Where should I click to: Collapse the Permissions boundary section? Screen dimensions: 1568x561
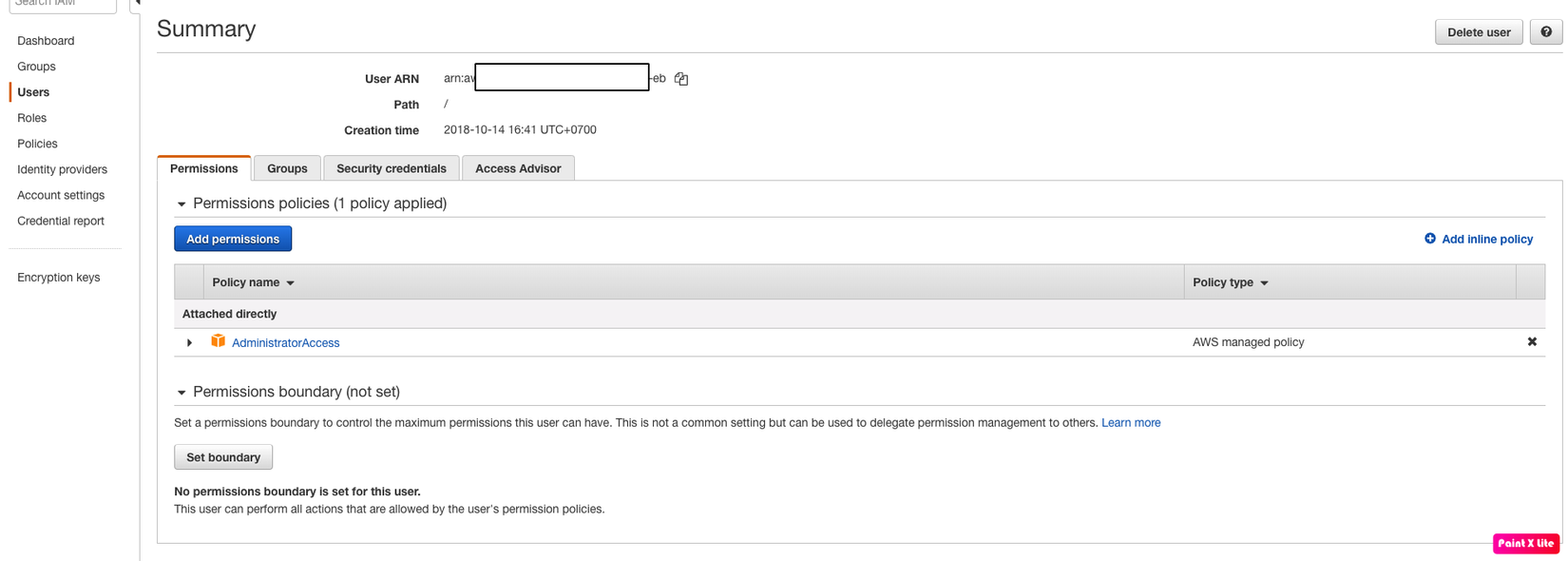[182, 393]
